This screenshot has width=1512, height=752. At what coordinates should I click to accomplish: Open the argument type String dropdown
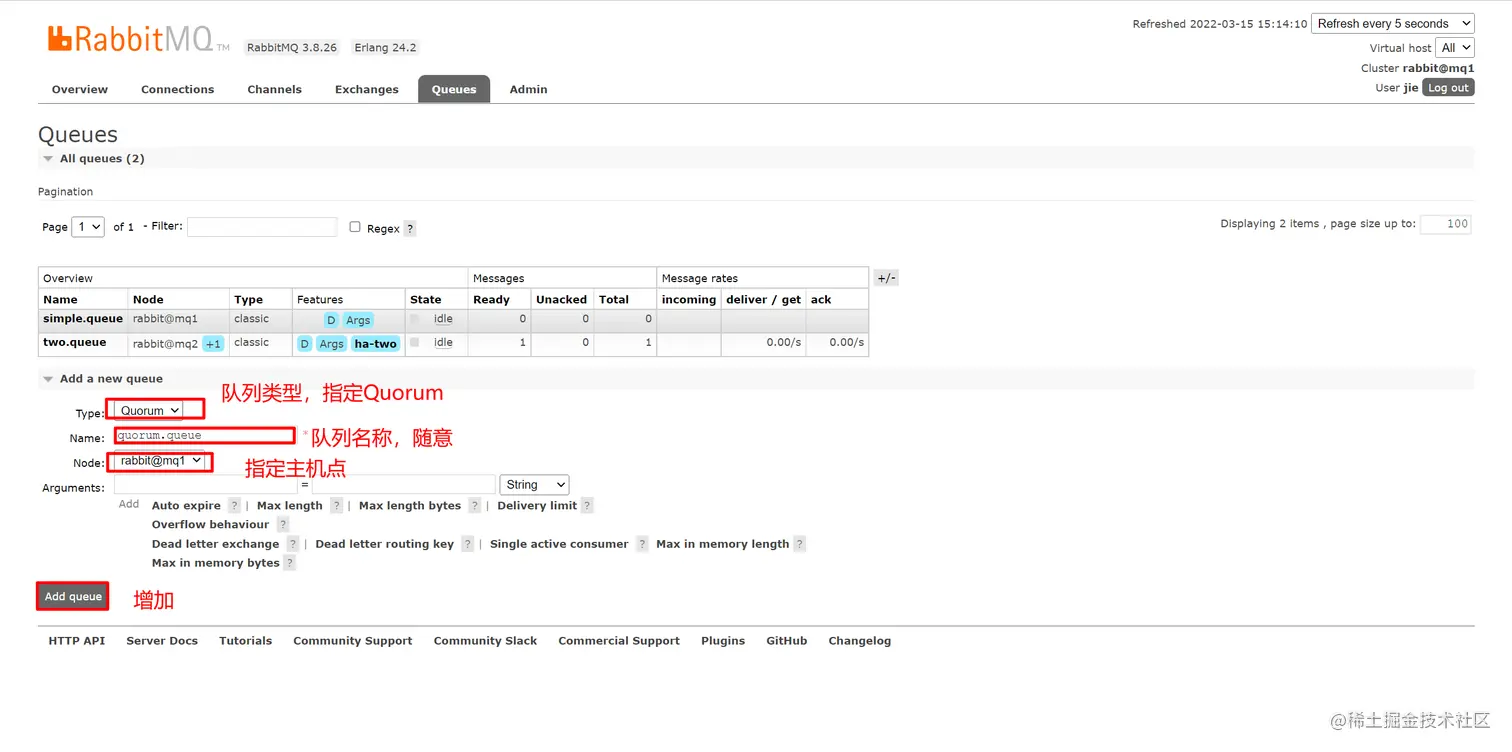(x=534, y=484)
